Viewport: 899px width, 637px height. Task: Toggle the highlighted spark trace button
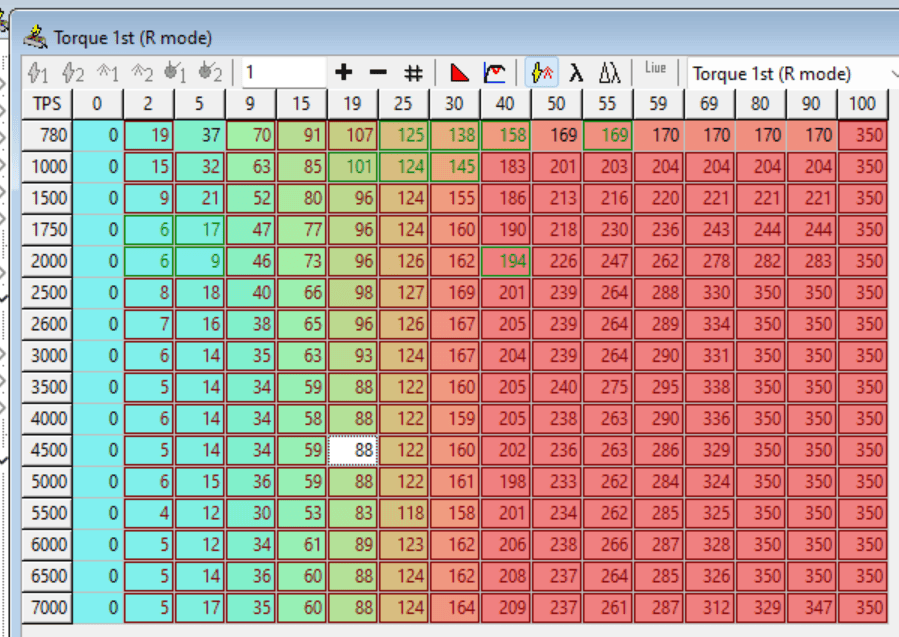coord(541,73)
